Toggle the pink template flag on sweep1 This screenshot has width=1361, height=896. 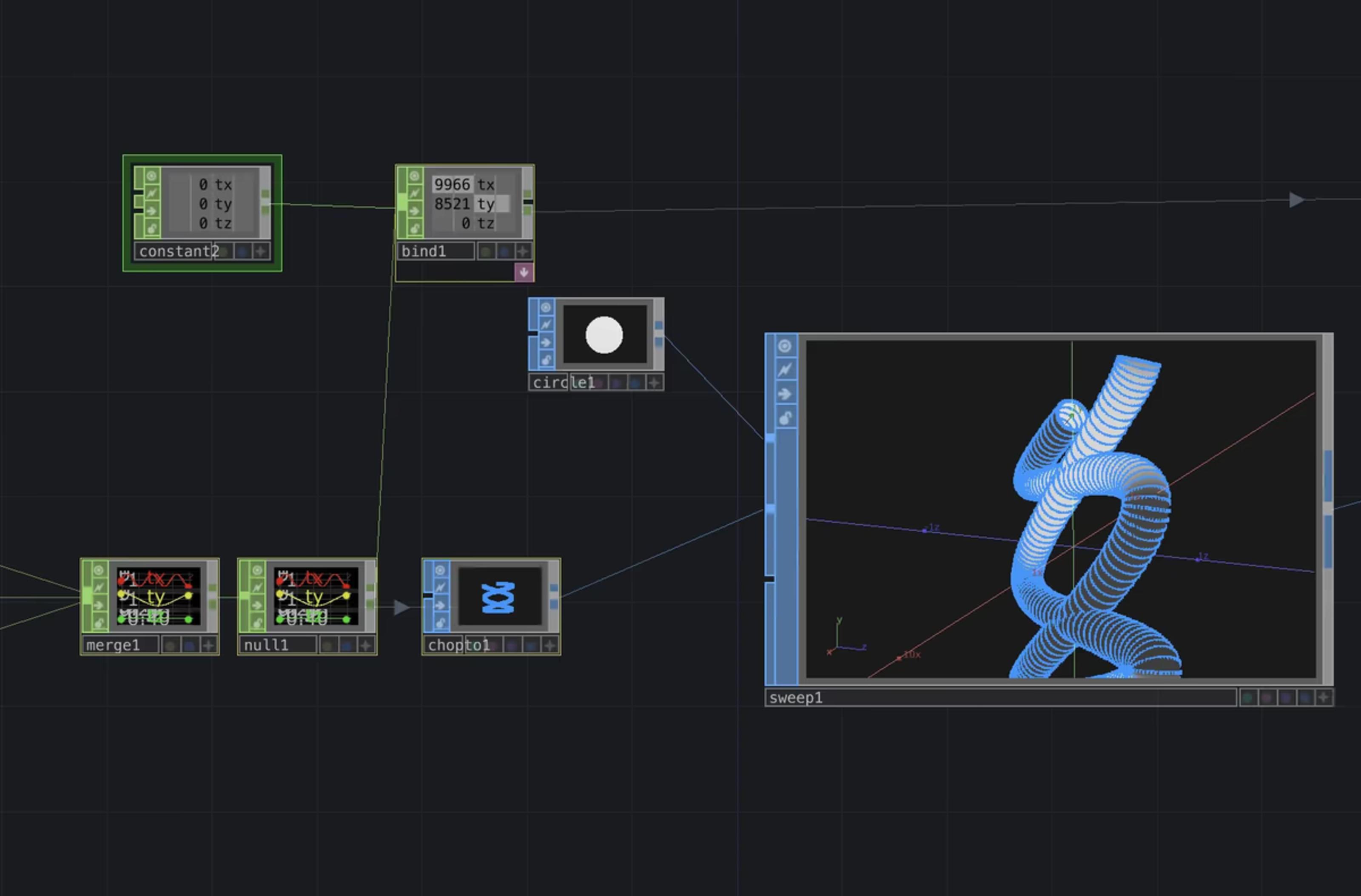point(1267,697)
